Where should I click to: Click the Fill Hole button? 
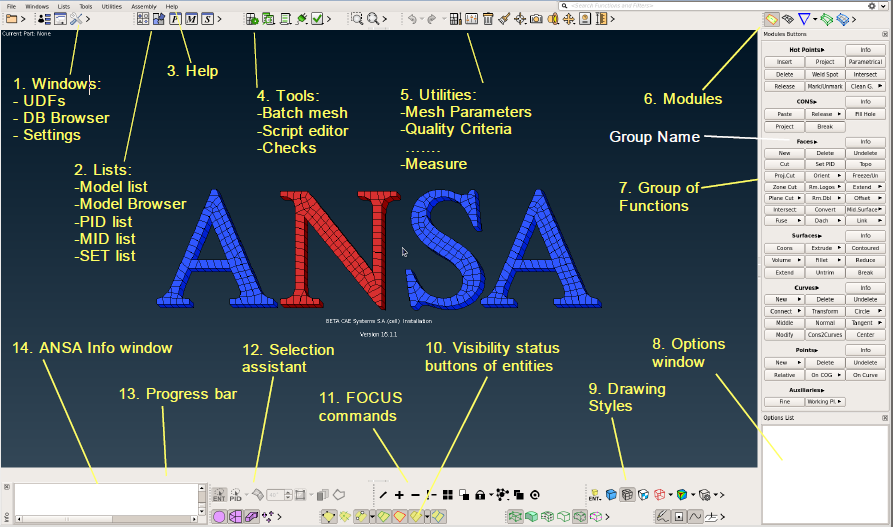click(x=865, y=114)
